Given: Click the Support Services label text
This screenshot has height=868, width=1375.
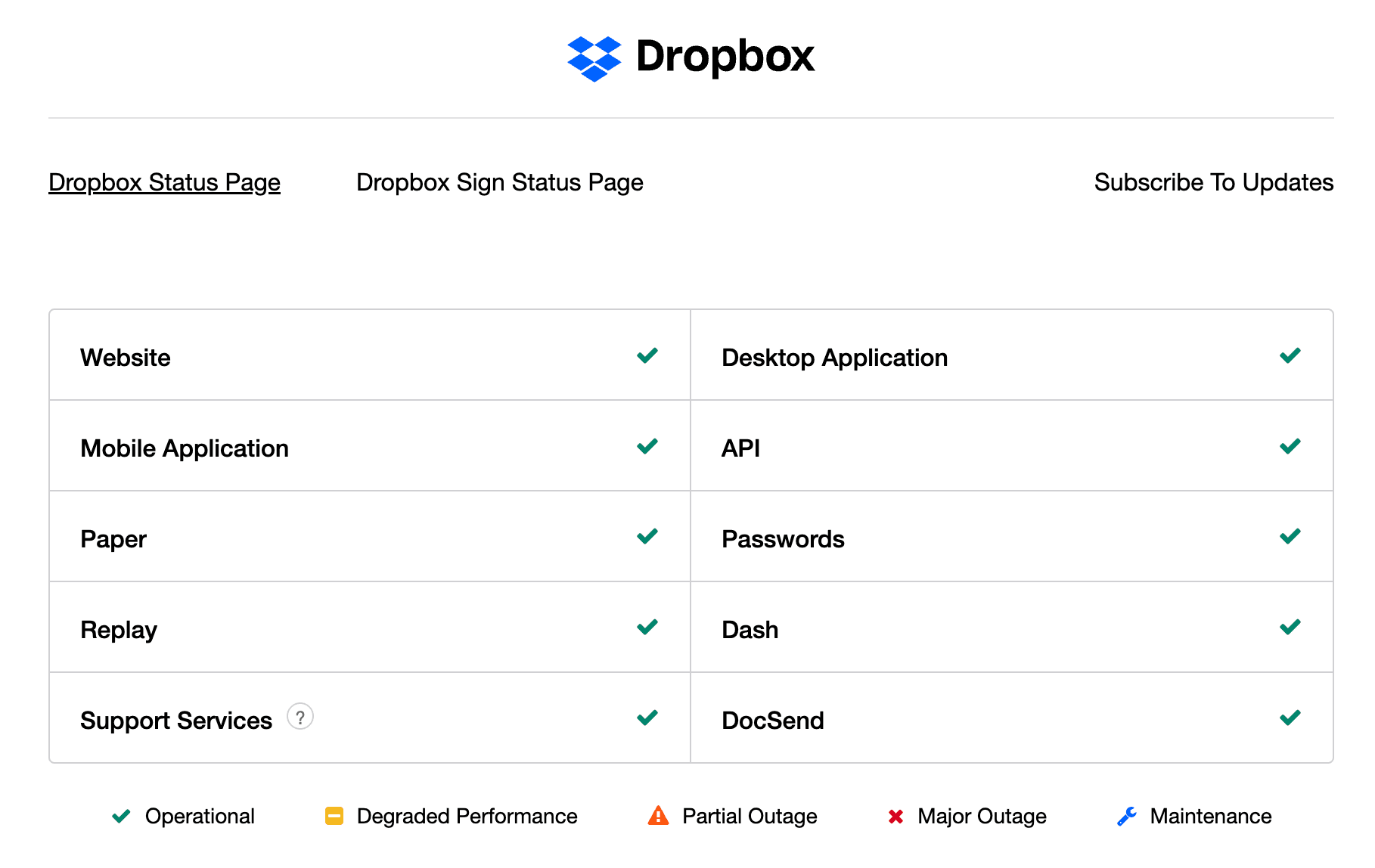Looking at the screenshot, I should 176,721.
